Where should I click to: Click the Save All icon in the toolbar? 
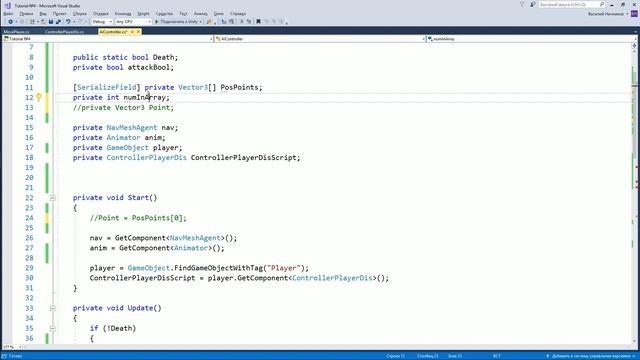point(58,22)
